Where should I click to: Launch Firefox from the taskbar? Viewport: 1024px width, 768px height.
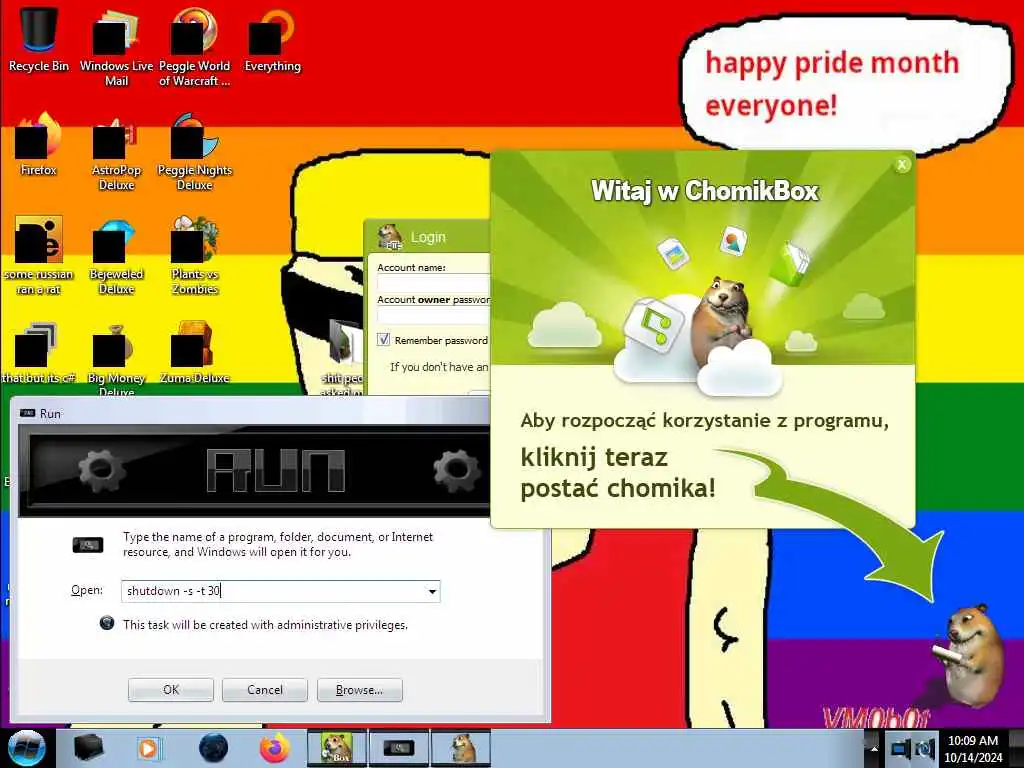coord(275,748)
